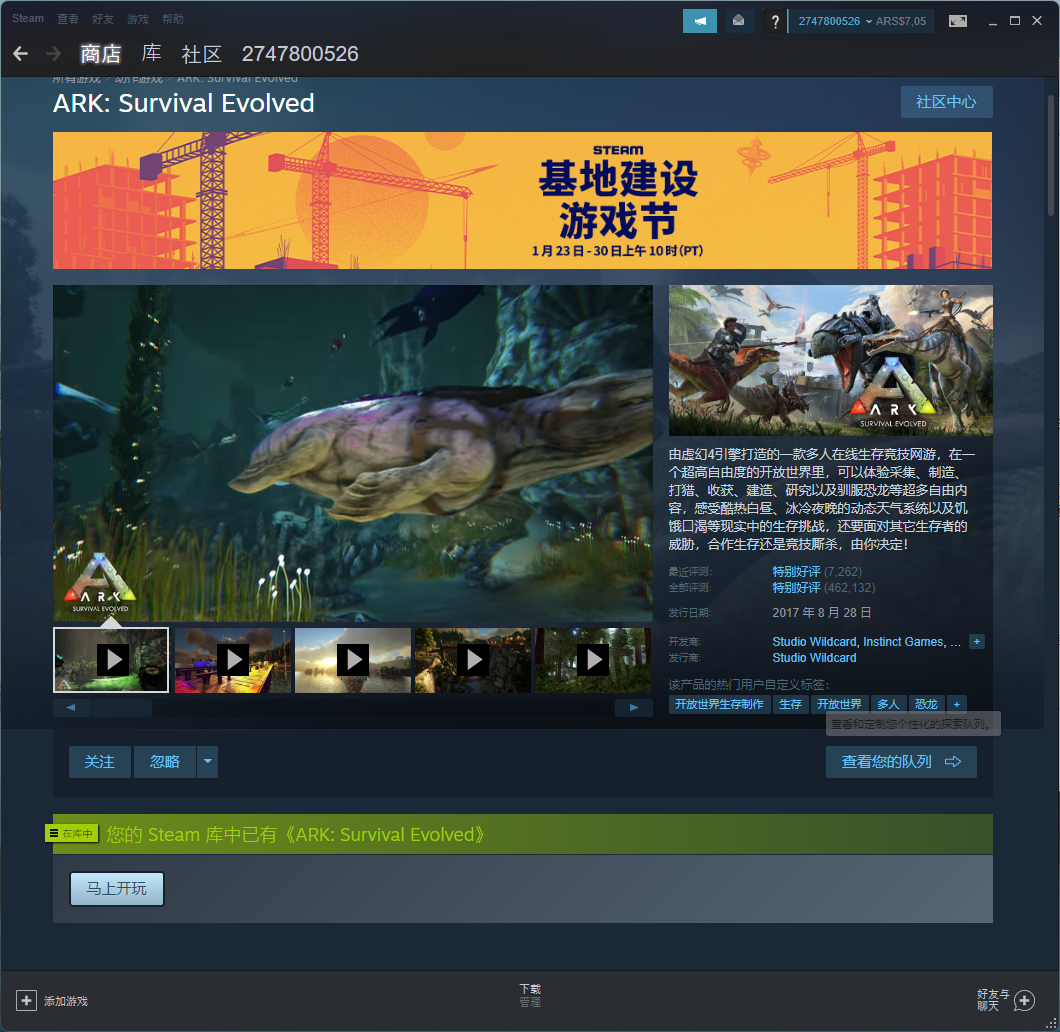Switch to the 商店 tab
Screen dimensions: 1060x1032
click(101, 53)
